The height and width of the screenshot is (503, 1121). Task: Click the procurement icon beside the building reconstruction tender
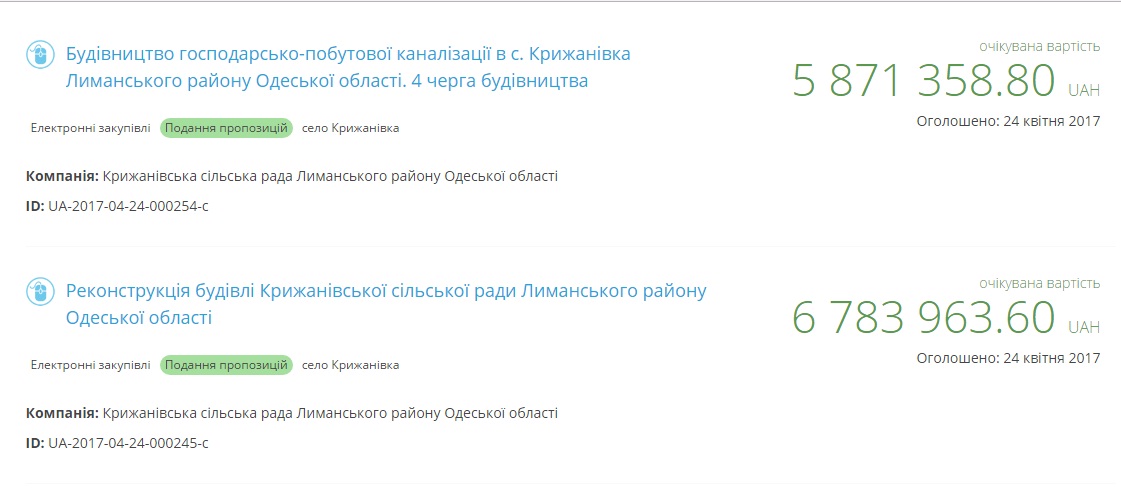point(38,291)
